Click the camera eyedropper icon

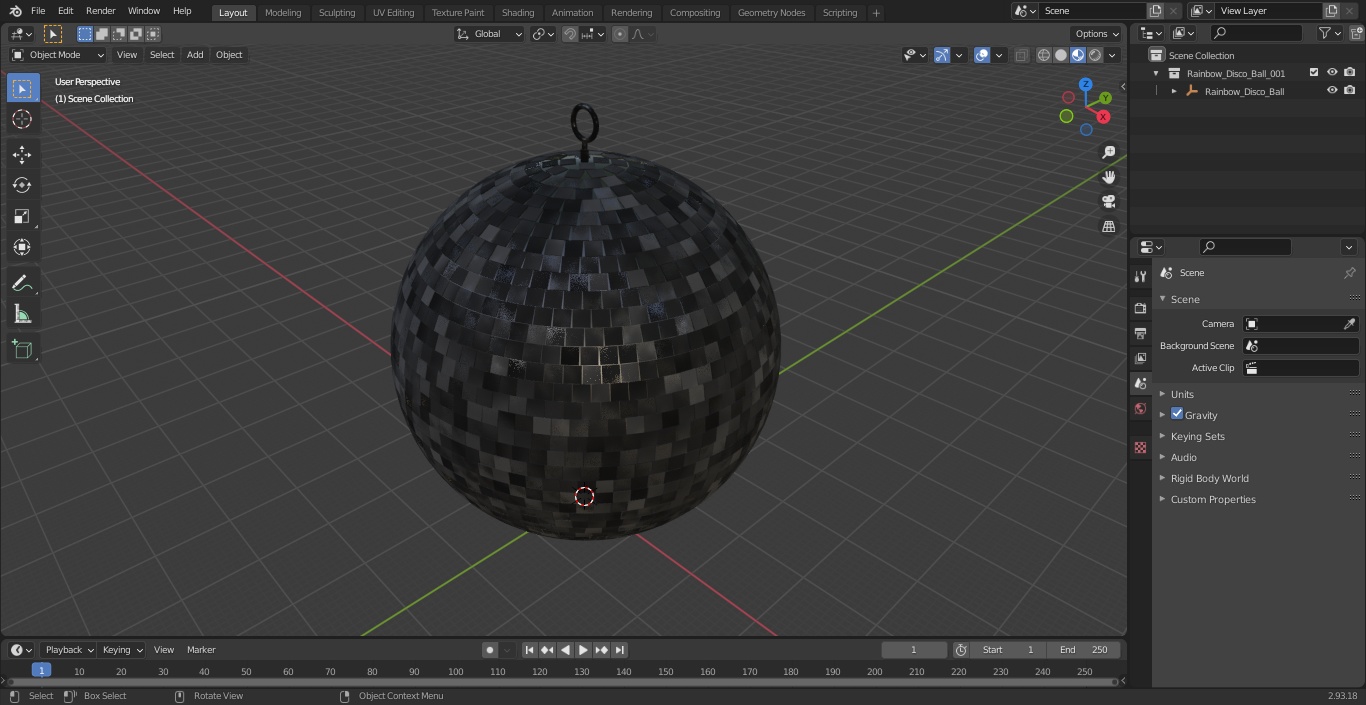pos(1349,324)
